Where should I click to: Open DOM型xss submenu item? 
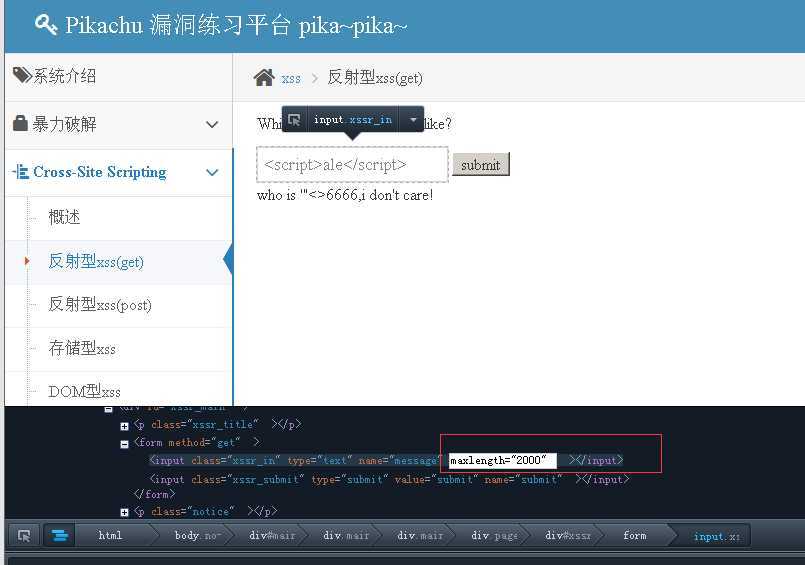tap(85, 392)
